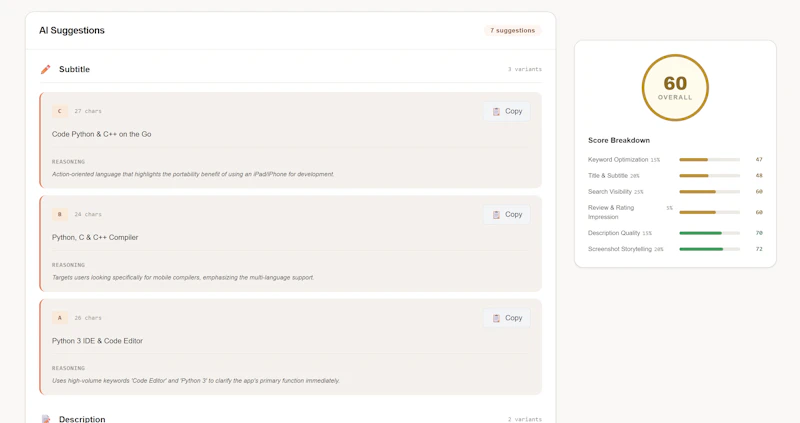Click the 'Score Breakdown' heading
This screenshot has width=800, height=423.
point(619,140)
